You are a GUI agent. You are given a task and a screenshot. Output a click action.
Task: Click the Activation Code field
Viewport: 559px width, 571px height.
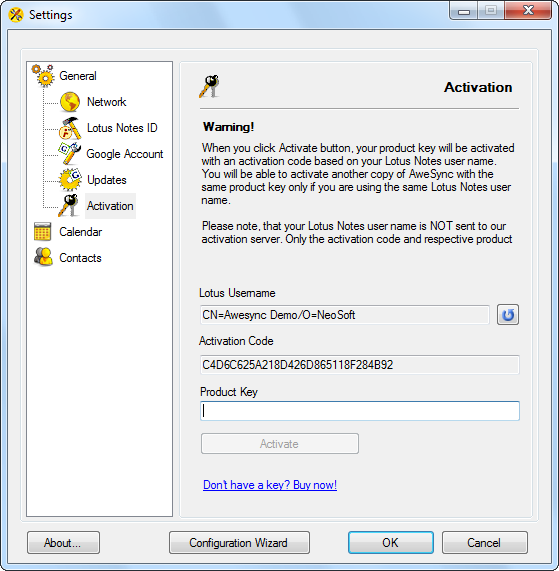click(x=360, y=365)
